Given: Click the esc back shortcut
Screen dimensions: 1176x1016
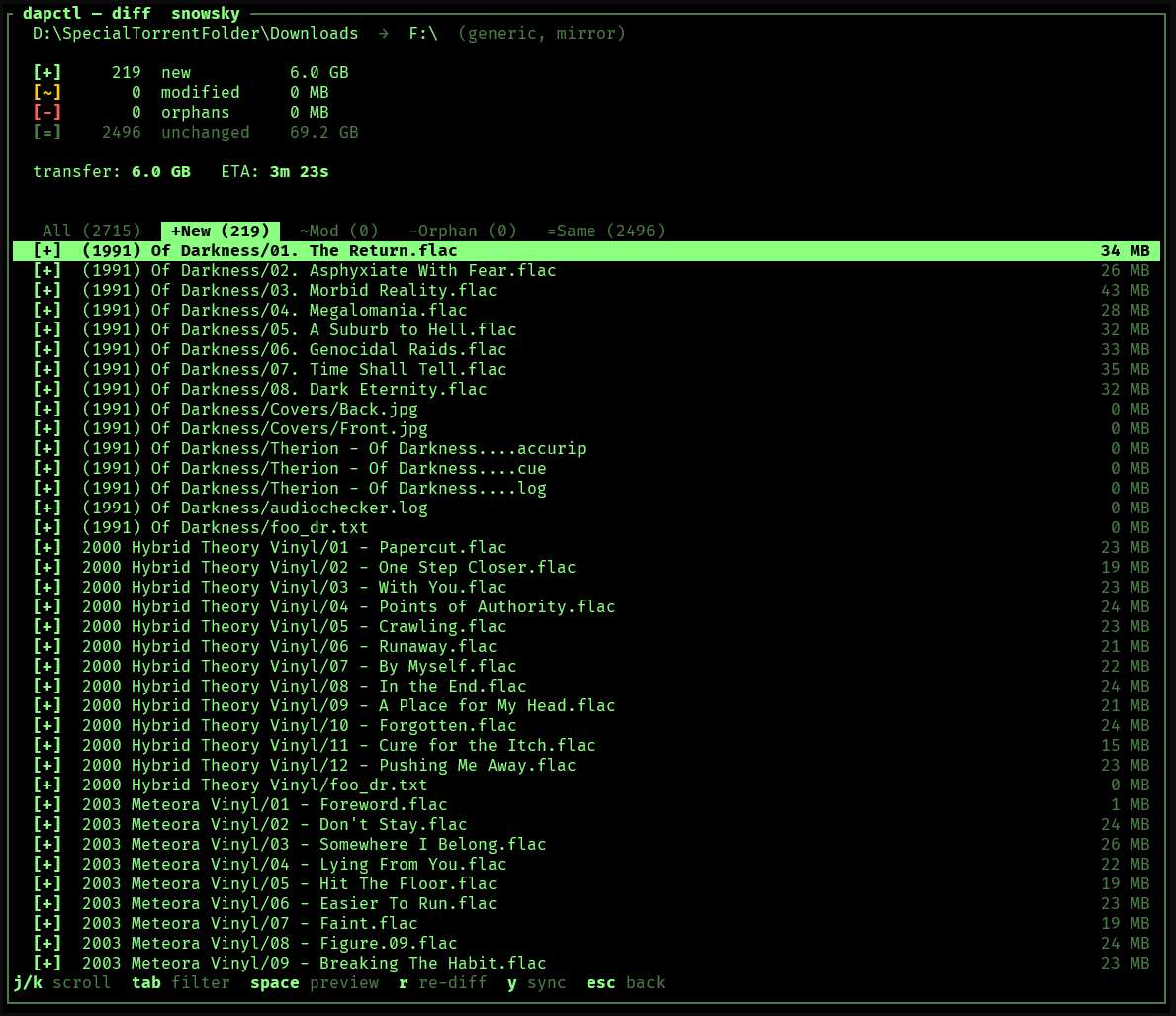Looking at the screenshot, I should click(625, 983).
